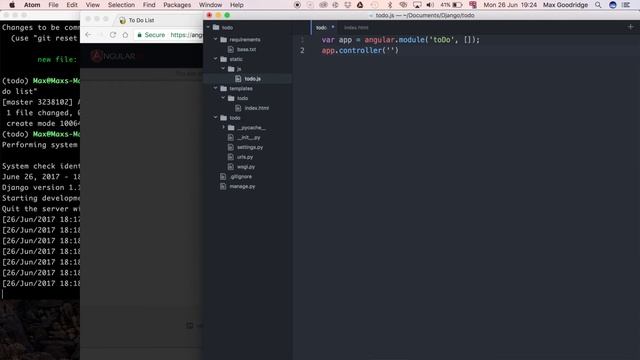This screenshot has width=640, height=360.
Task: Collapse the js folder chevron
Action: pos(223,69)
